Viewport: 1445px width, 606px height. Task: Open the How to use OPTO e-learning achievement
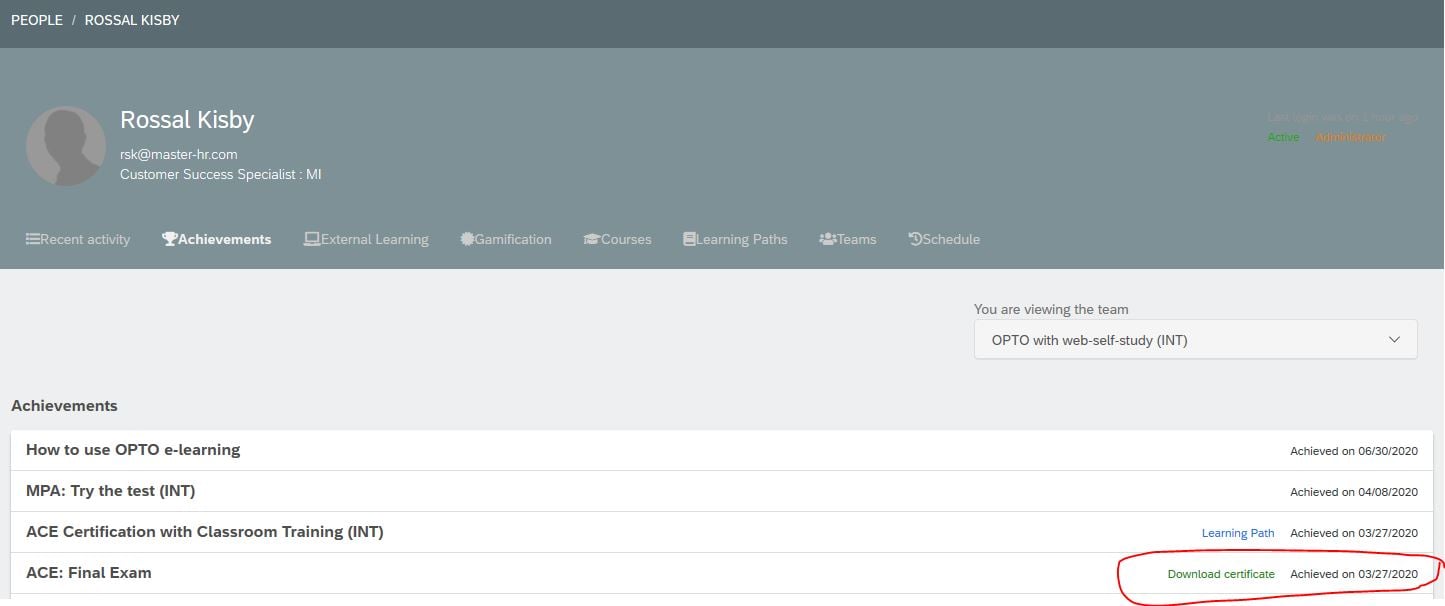(133, 450)
